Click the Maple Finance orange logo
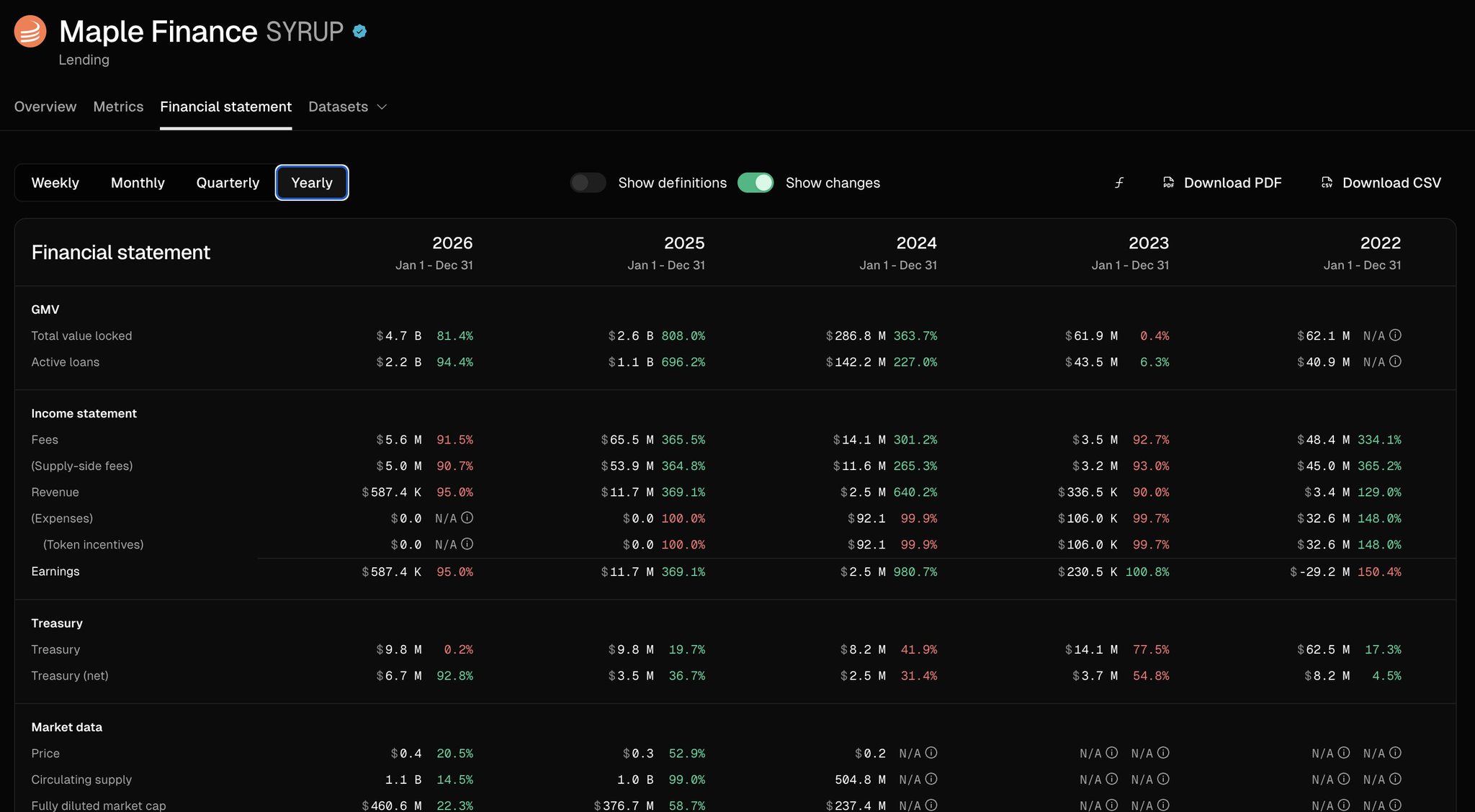Screen dimensions: 1475x812 pyautogui.click(x=30, y=32)
